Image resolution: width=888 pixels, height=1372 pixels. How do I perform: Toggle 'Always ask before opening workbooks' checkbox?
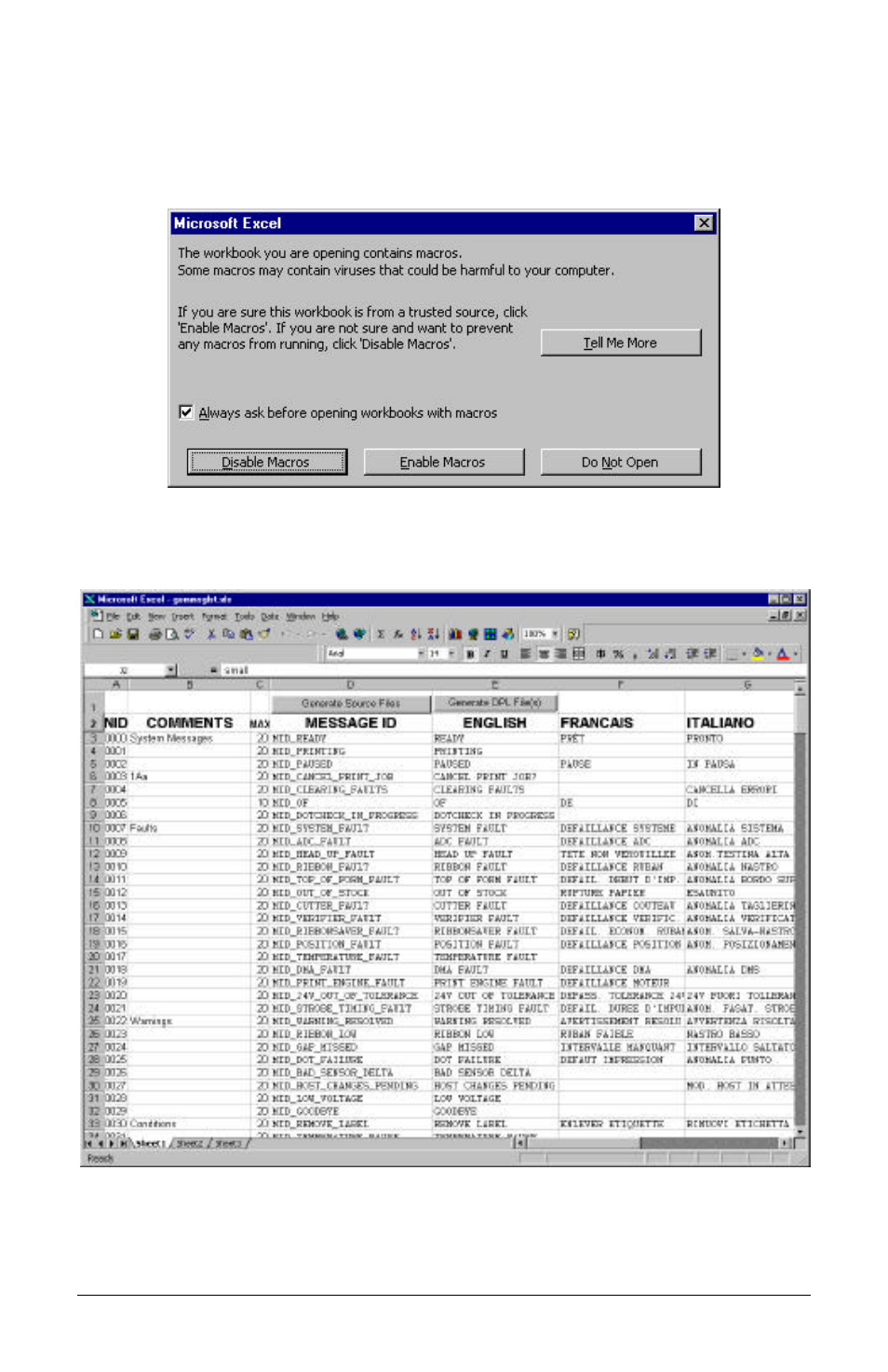[186, 412]
